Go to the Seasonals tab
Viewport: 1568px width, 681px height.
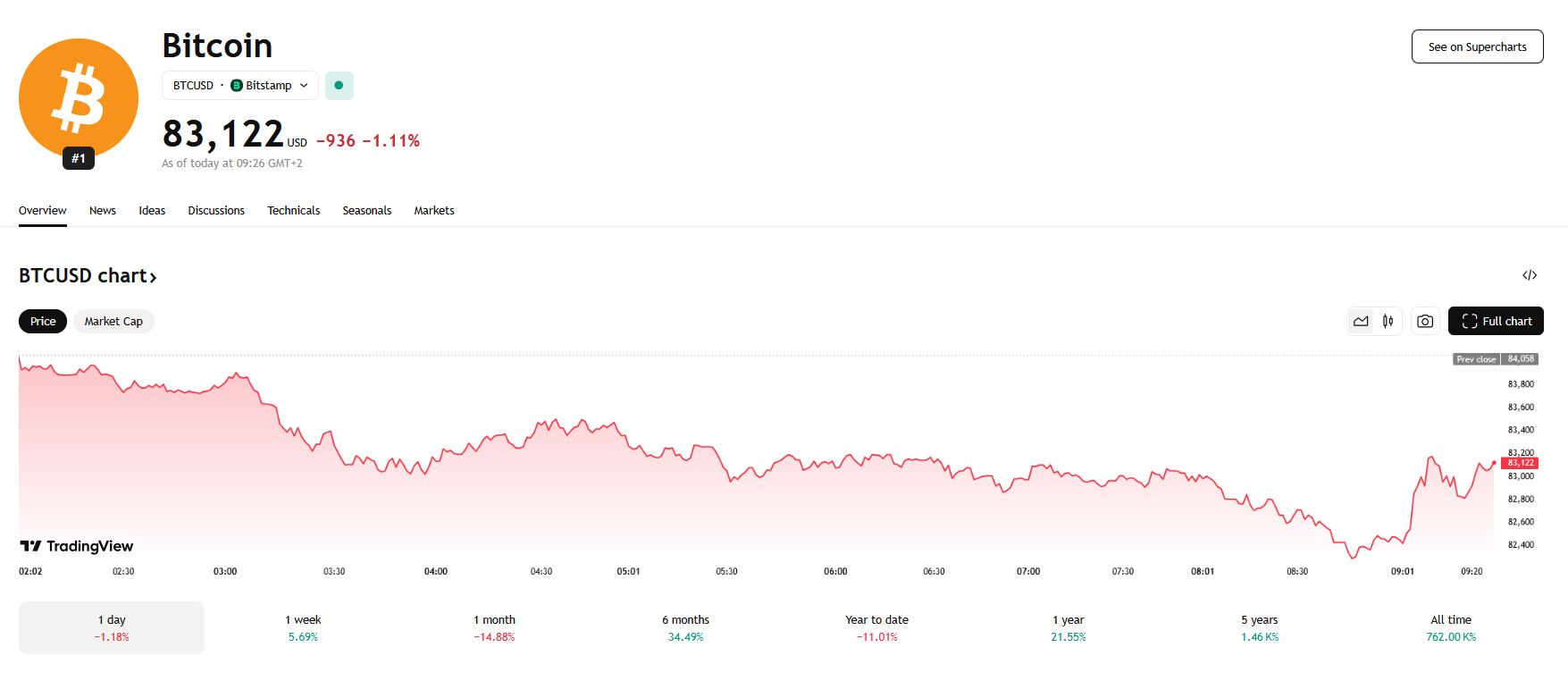(366, 211)
